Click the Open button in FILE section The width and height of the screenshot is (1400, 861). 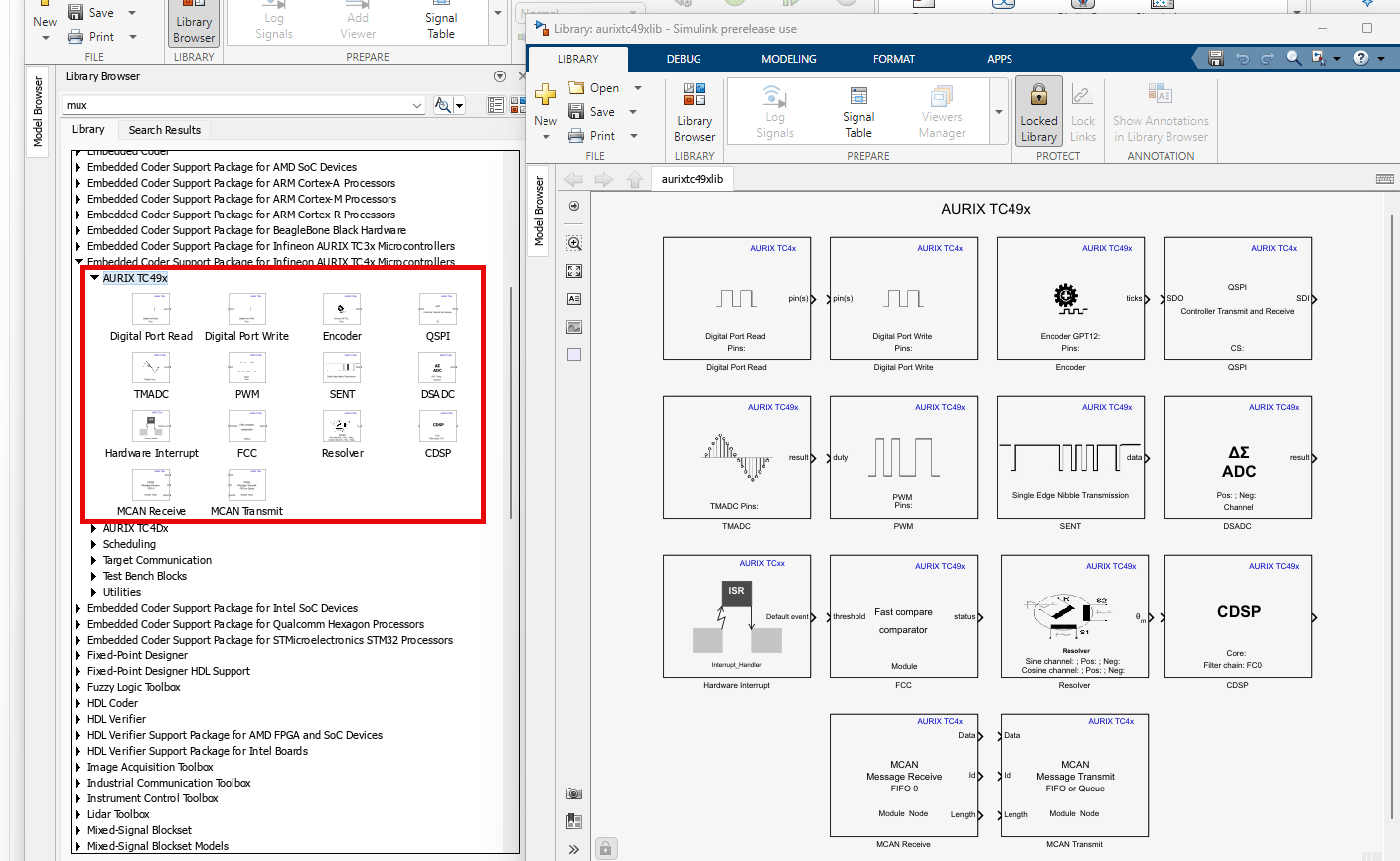(x=593, y=88)
